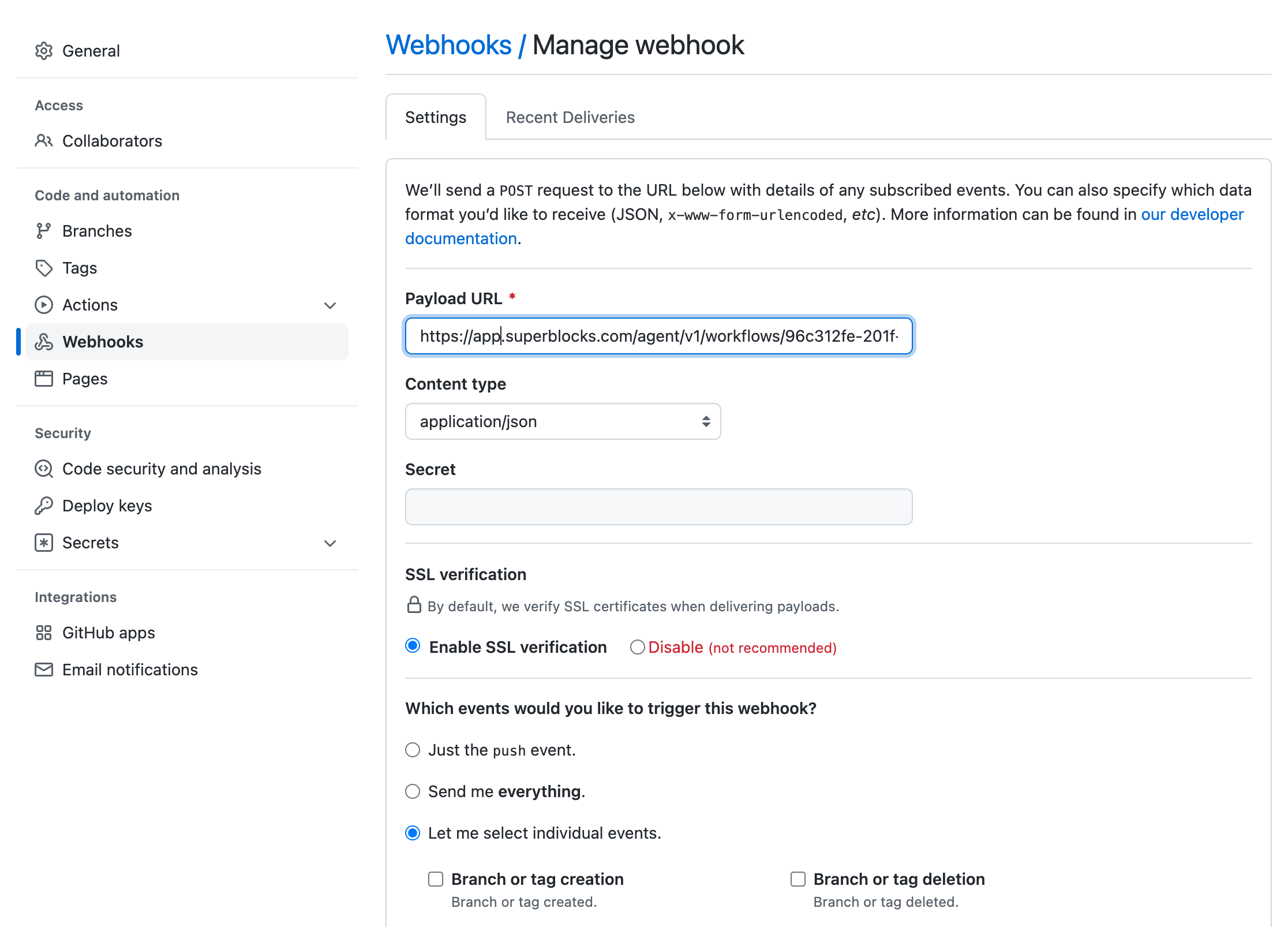Screen dimensions: 1288x927
Task: Click the Deploy keys icon
Action: pyautogui.click(x=44, y=506)
